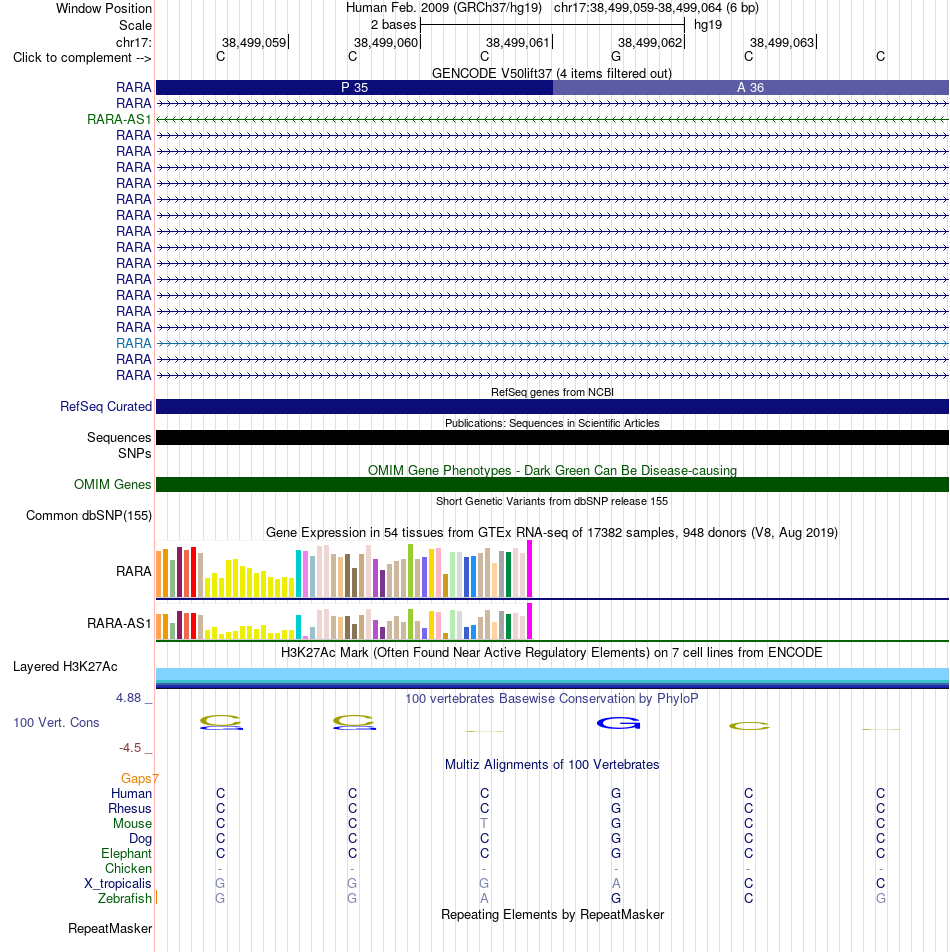Click the 'Layered H3K27Ac' label
950x952 pixels.
65,667
